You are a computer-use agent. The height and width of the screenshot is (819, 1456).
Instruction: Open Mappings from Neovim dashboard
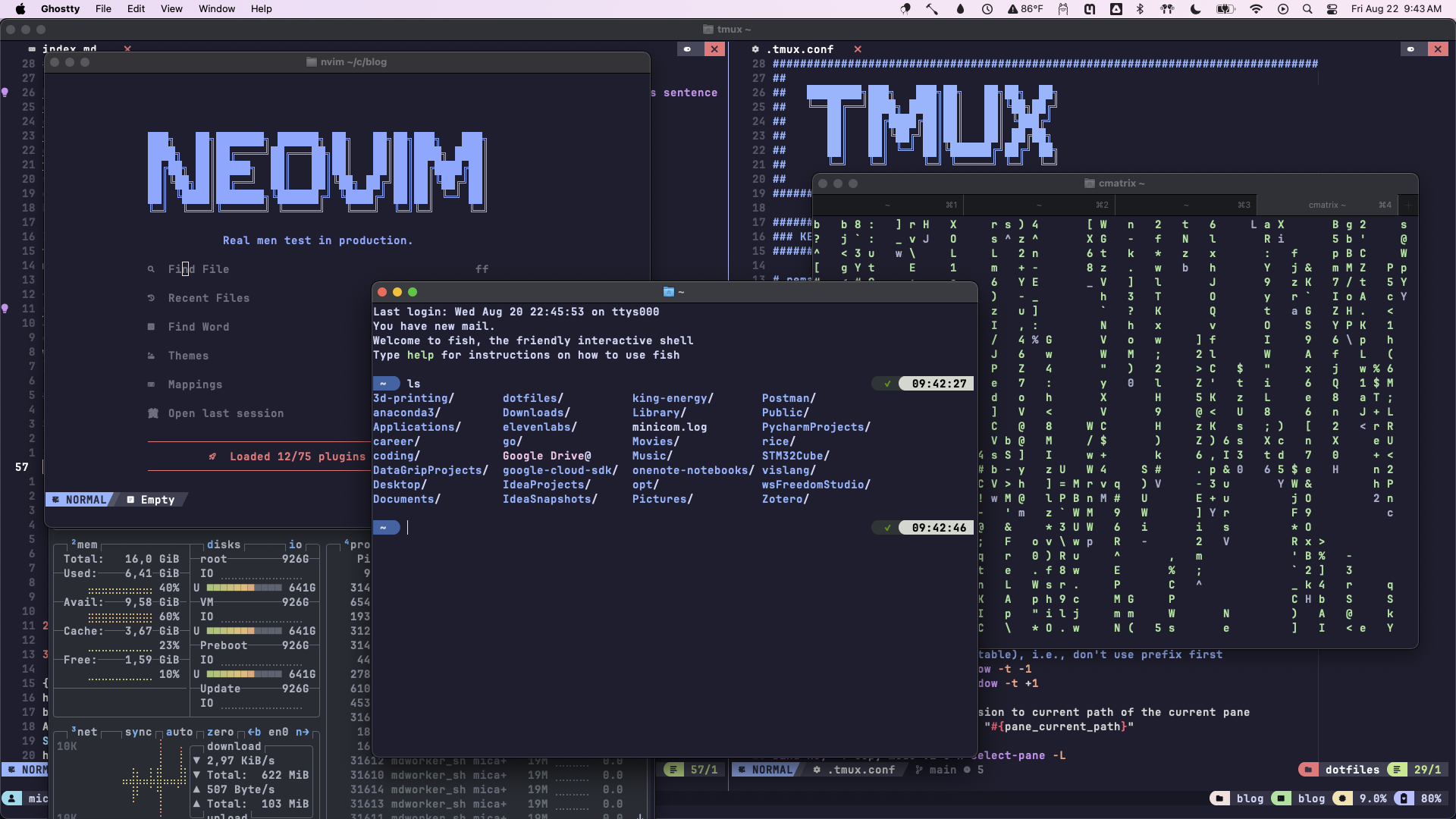[195, 384]
